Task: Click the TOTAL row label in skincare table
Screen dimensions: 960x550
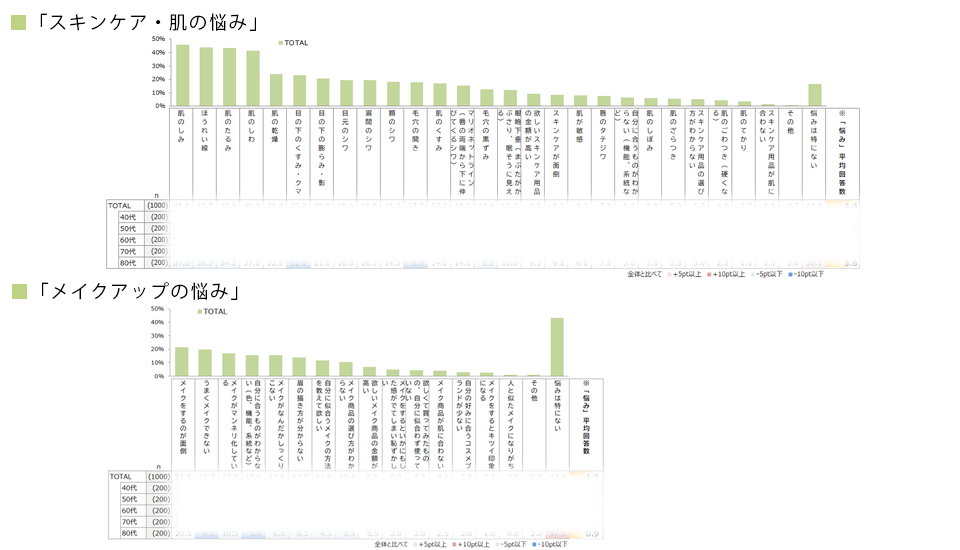Action: (x=120, y=205)
